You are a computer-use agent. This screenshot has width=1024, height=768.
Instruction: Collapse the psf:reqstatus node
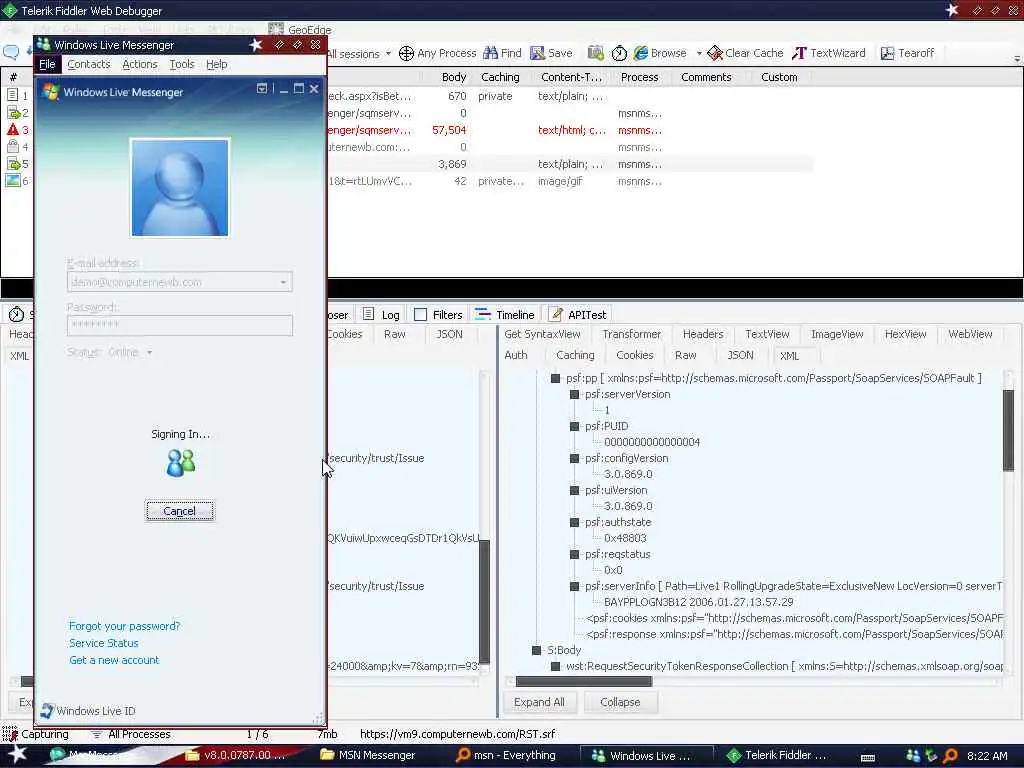tap(575, 554)
